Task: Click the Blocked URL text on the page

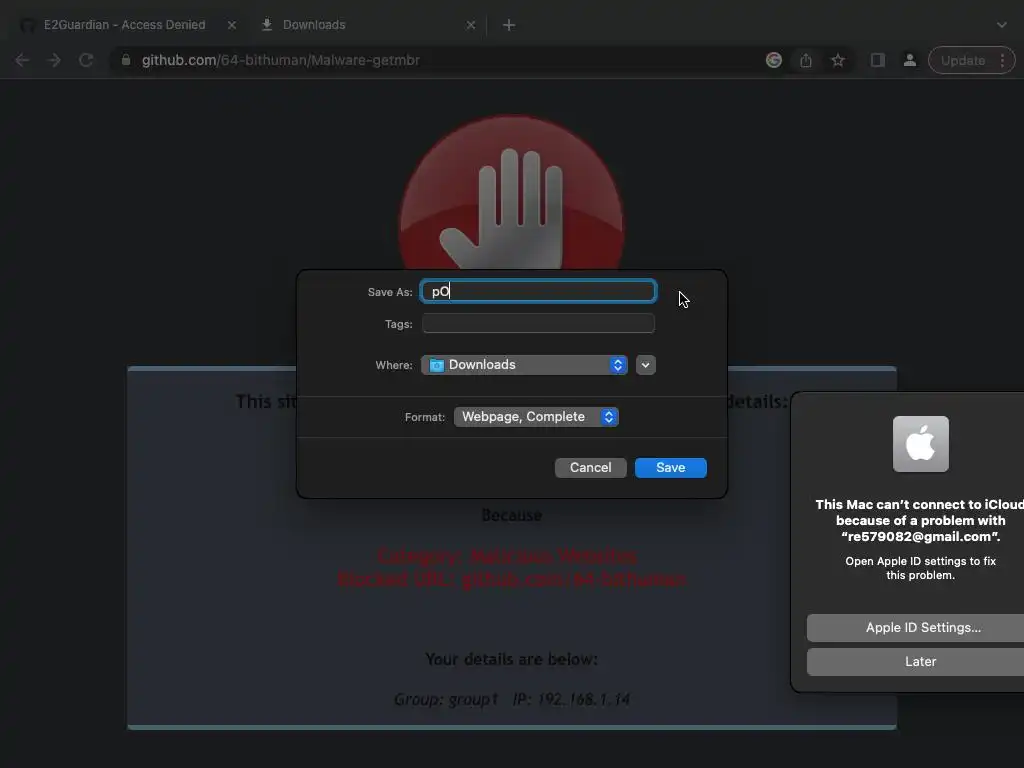Action: (511, 579)
